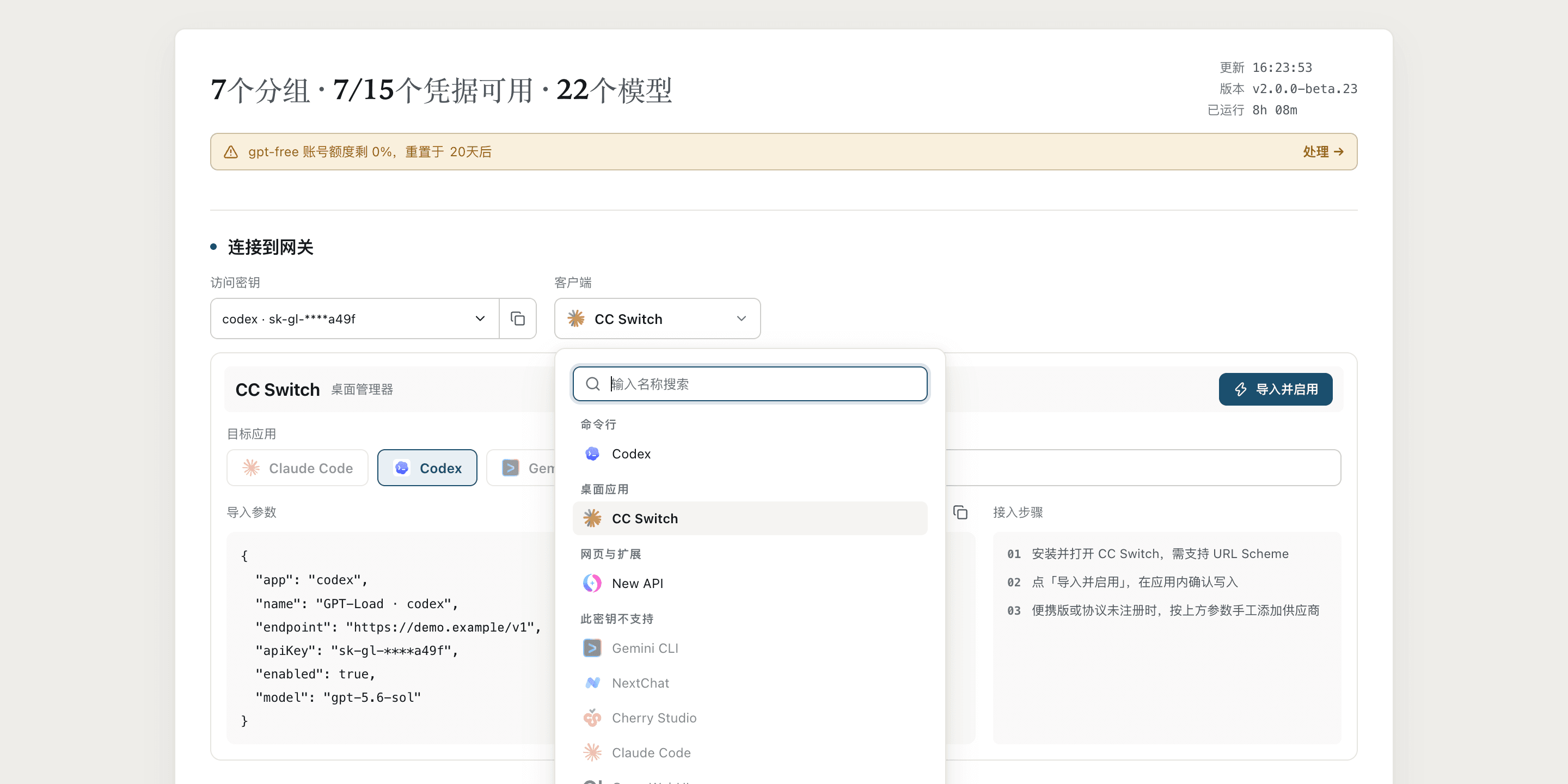Screen dimensions: 1568x784
Task: Click the Claude Code star icon in target apps
Action: [251, 468]
